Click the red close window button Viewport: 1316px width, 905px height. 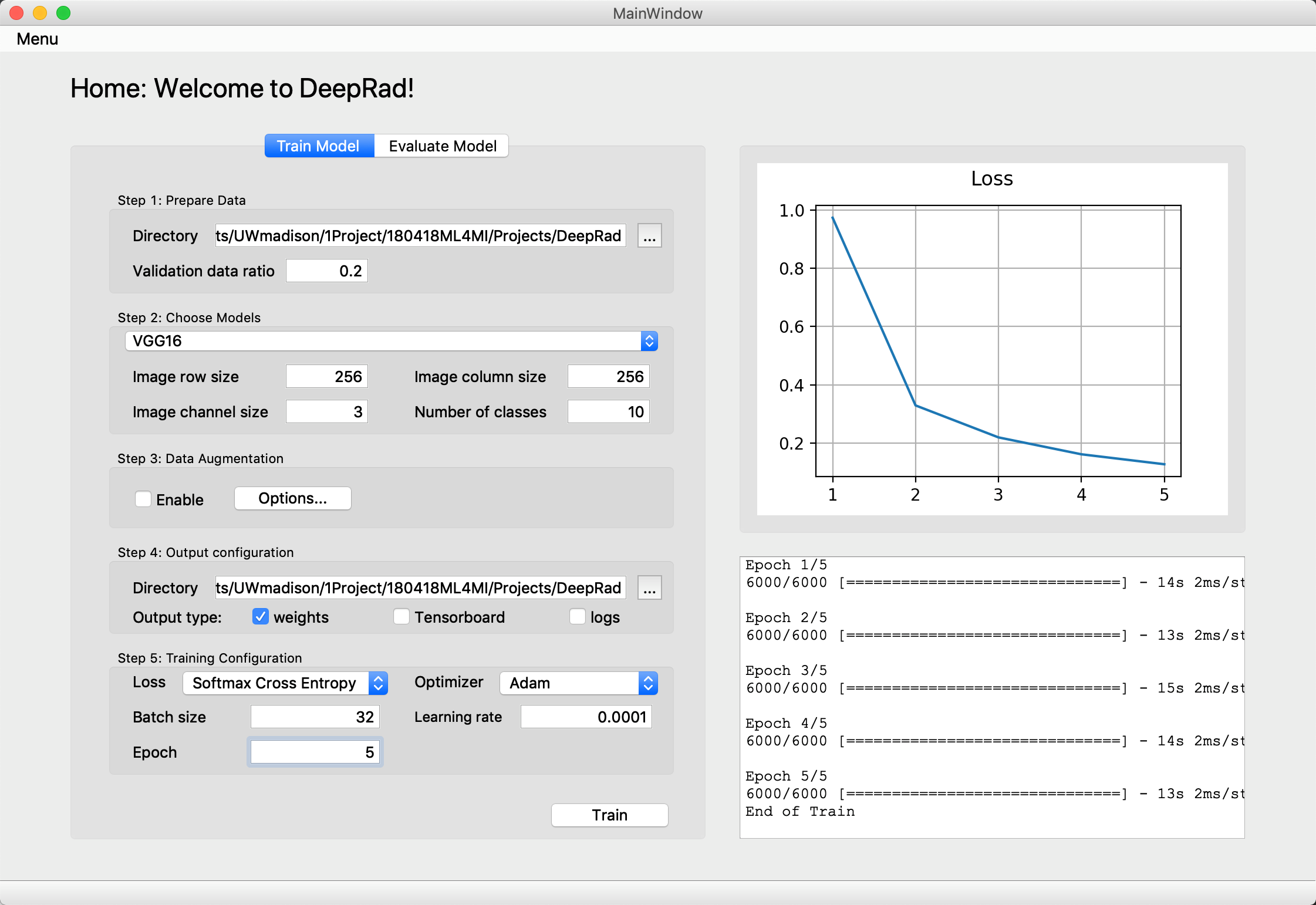[x=16, y=13]
